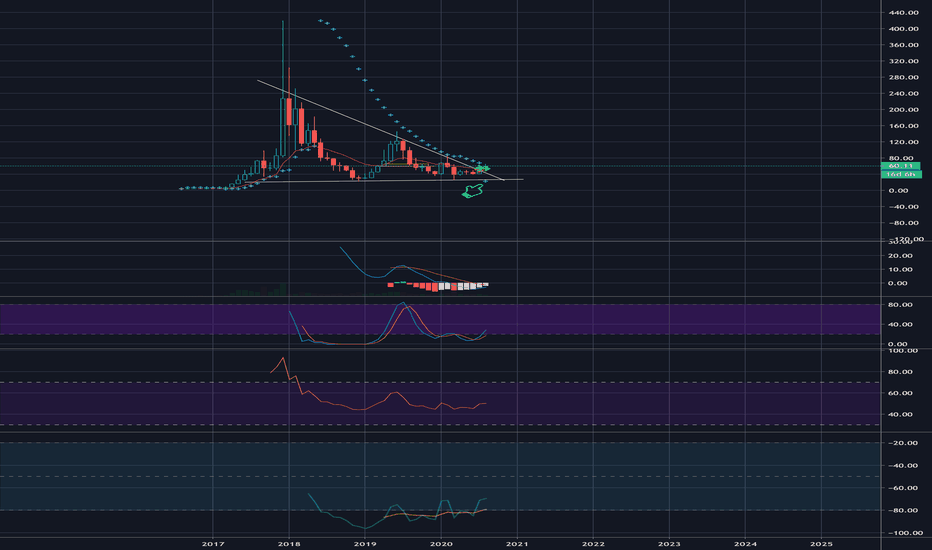This screenshot has height=550, width=932.
Task: Click 120.00 on the price axis
Action: click(x=903, y=142)
